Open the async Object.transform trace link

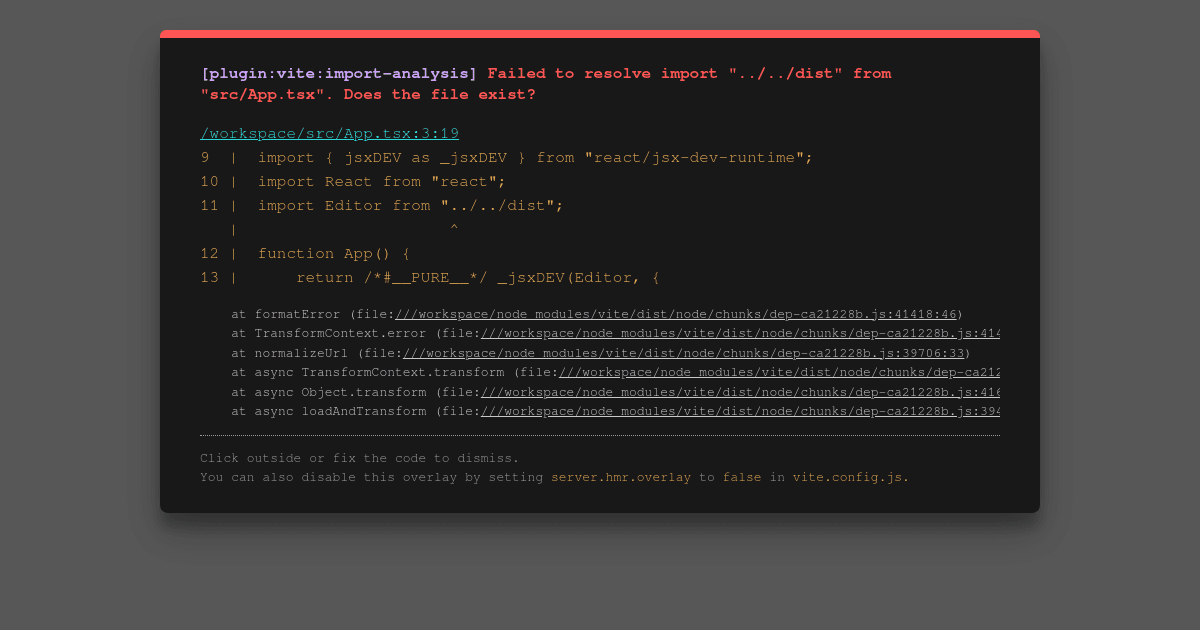(x=740, y=392)
